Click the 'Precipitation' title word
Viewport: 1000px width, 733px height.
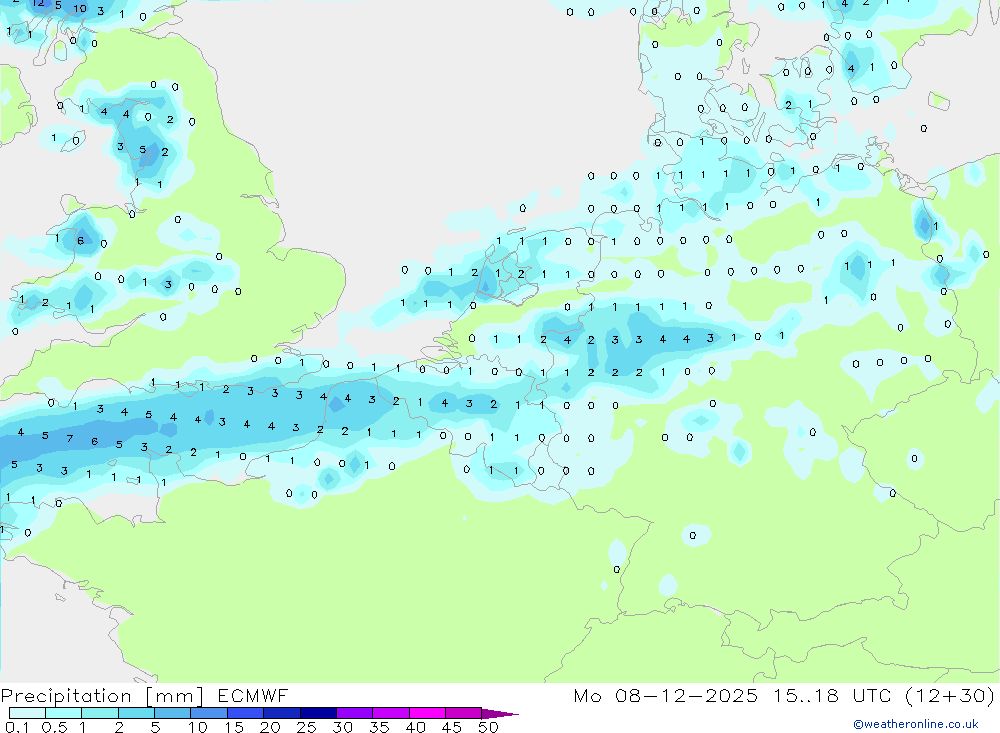[66, 696]
